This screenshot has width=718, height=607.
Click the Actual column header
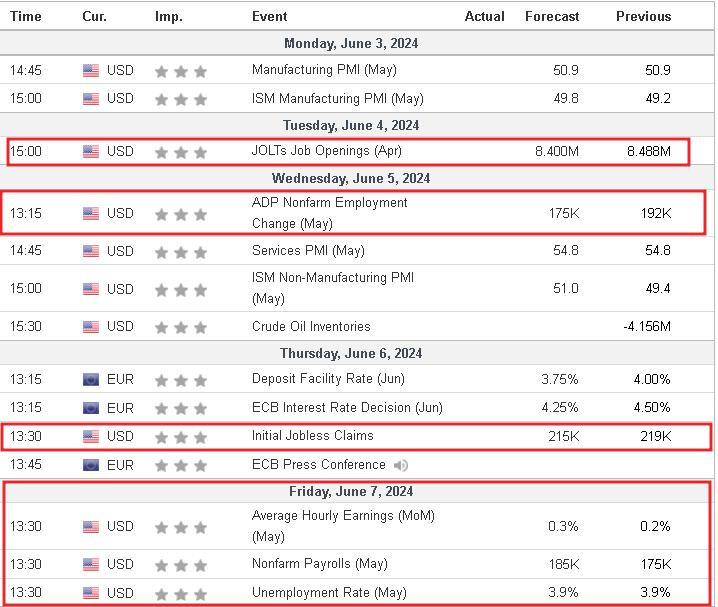coord(484,16)
